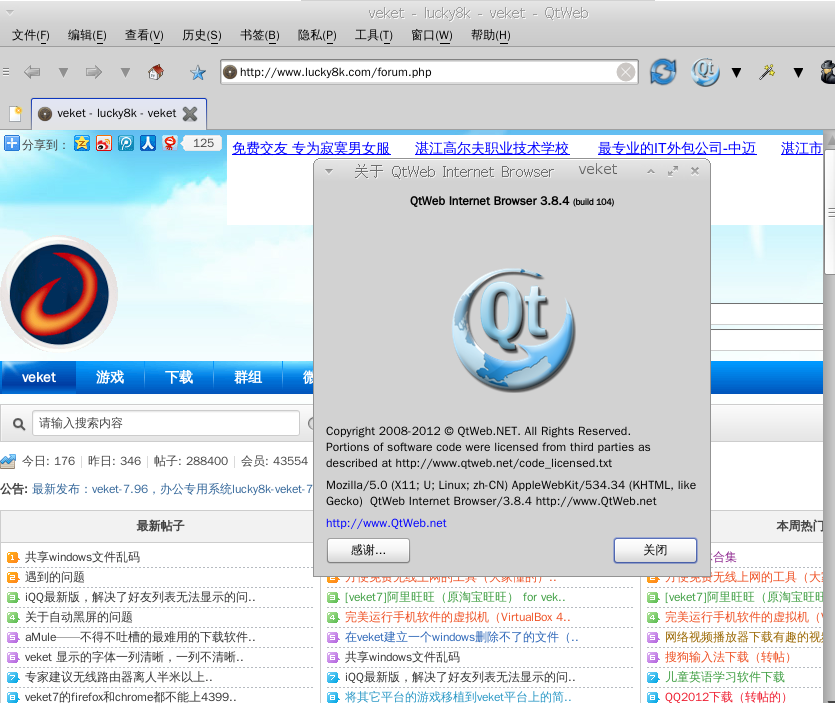This screenshot has height=703, width=835.
Task: Clear the address bar with X icon
Action: point(626,72)
